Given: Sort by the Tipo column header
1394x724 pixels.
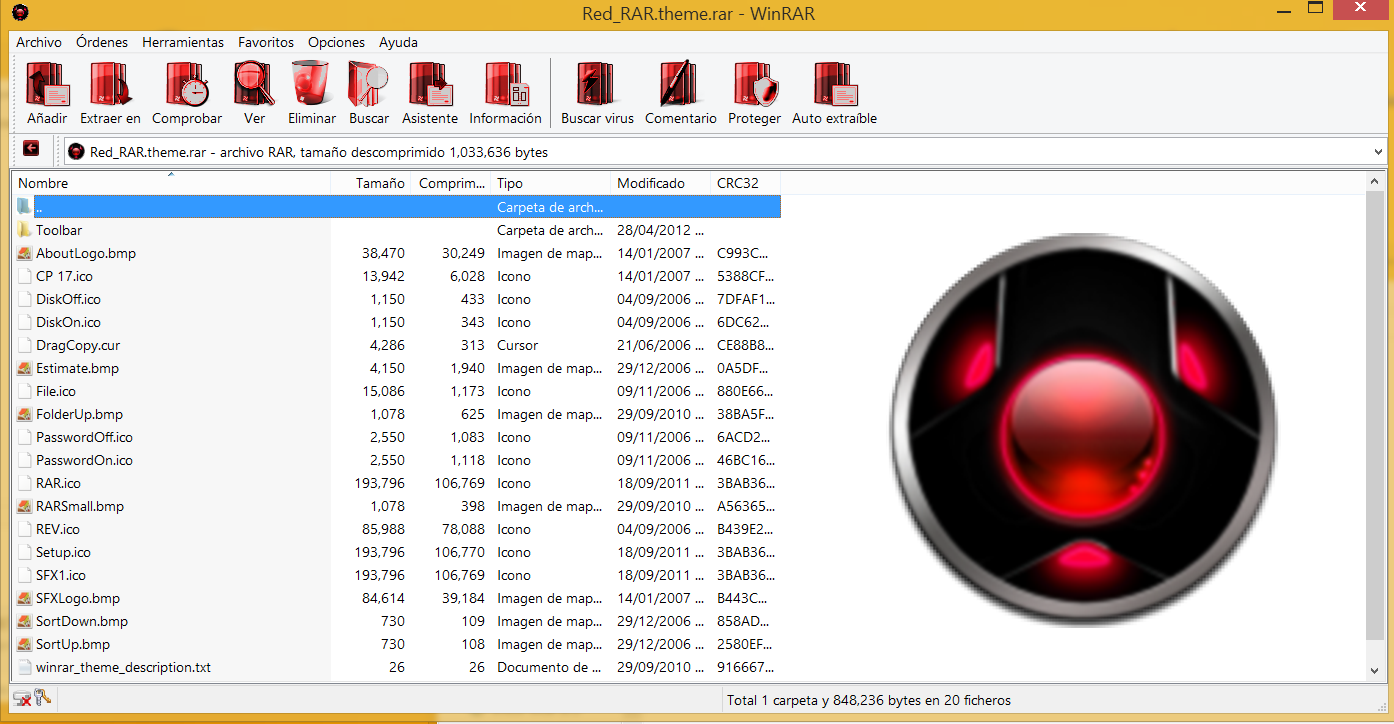Looking at the screenshot, I should point(551,183).
